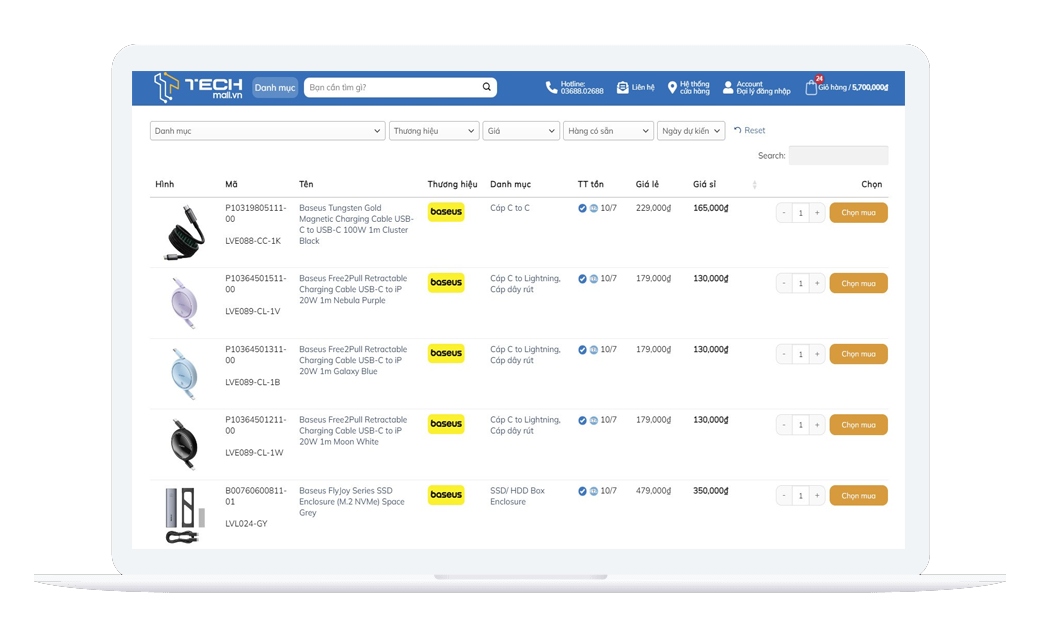
Task: Click Galaxy Blue cable product image
Action: tap(184, 374)
